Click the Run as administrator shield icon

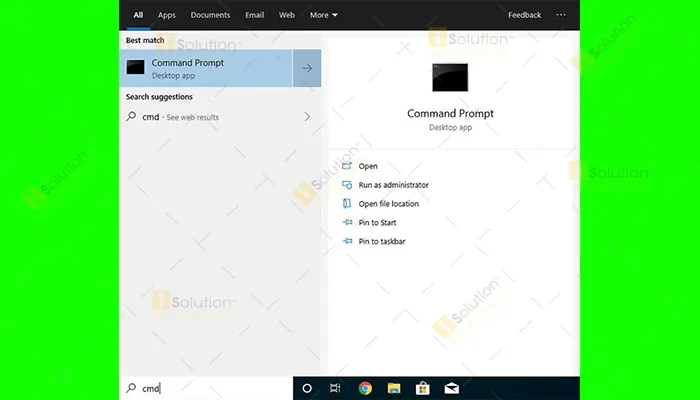(347, 185)
